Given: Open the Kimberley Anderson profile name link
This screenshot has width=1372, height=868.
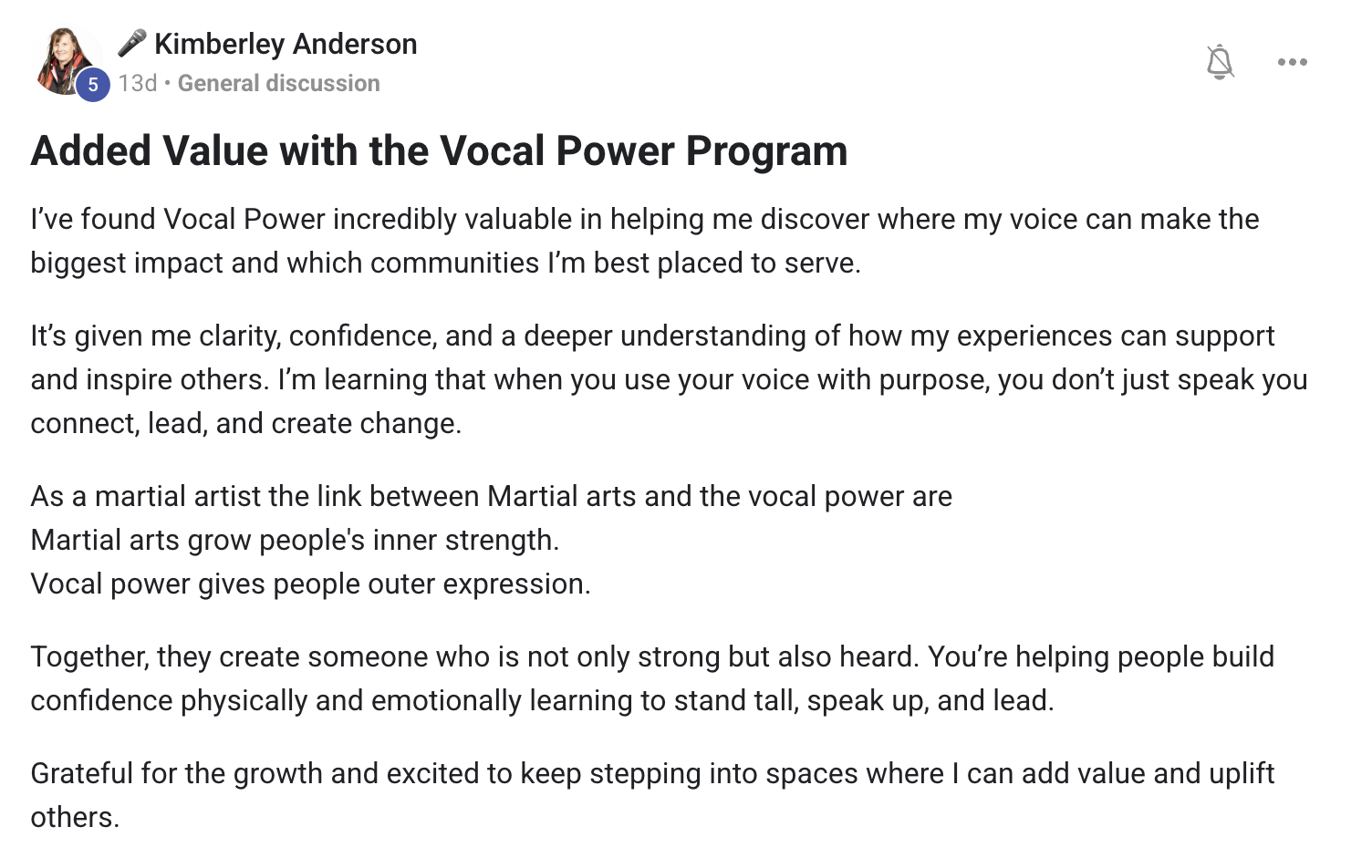Looking at the screenshot, I should point(286,44).
